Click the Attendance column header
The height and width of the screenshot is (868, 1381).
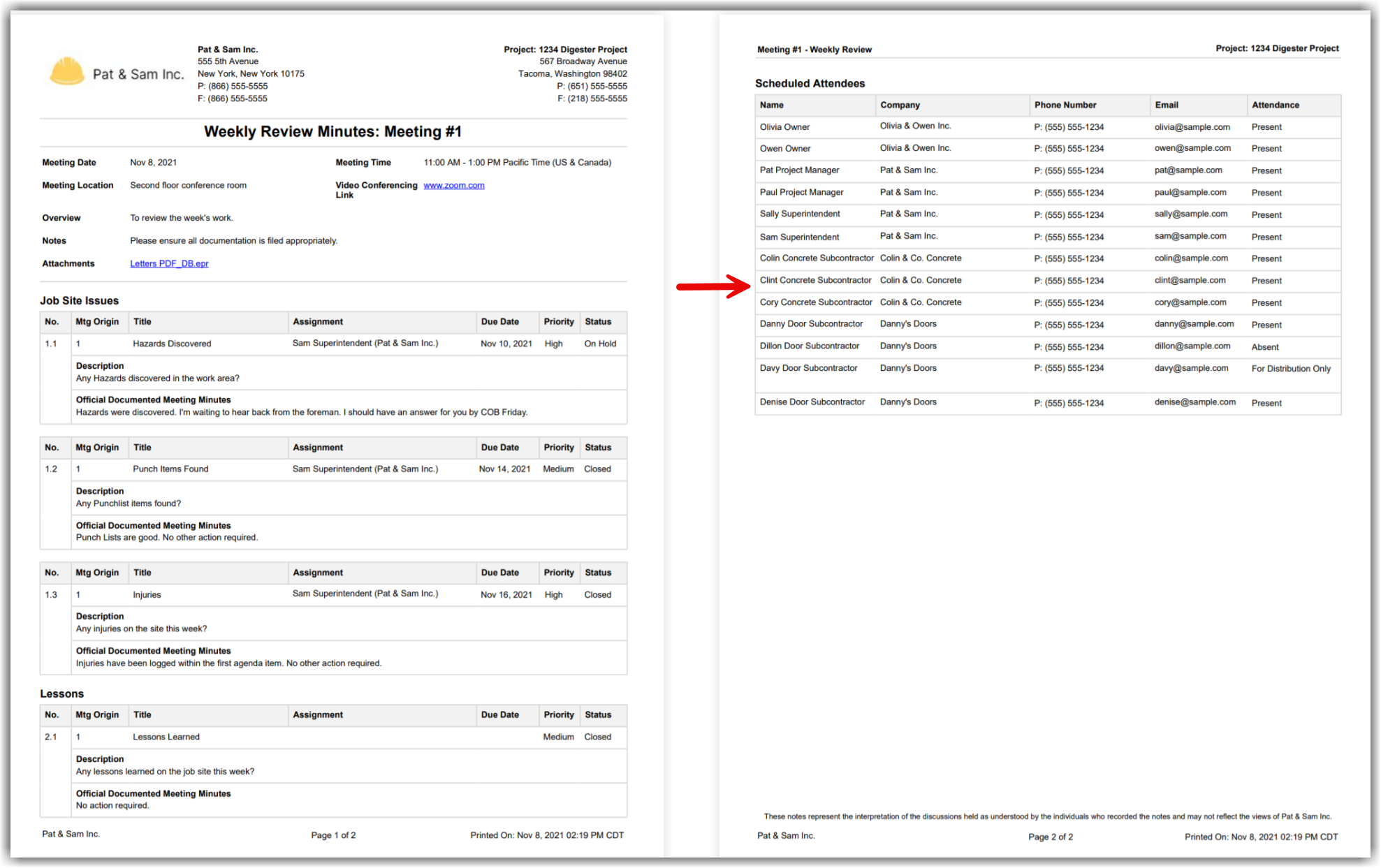pyautogui.click(x=1275, y=105)
